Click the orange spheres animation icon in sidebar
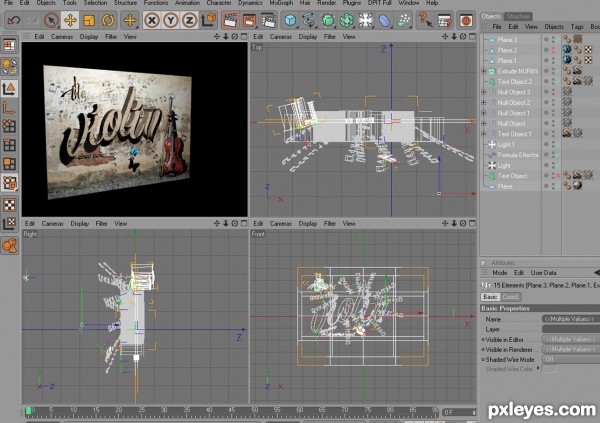 click(10, 245)
